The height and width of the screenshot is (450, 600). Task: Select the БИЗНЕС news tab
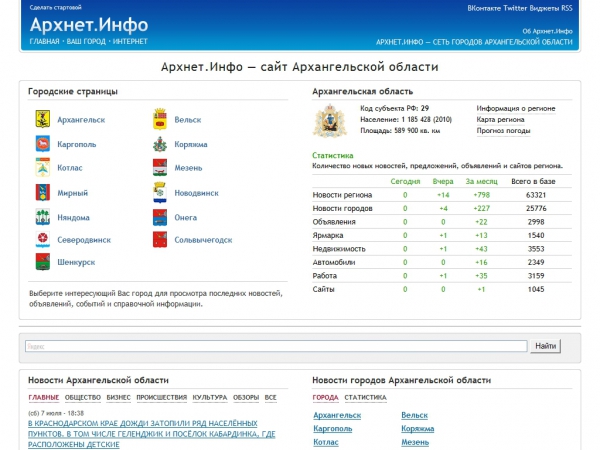(118, 397)
